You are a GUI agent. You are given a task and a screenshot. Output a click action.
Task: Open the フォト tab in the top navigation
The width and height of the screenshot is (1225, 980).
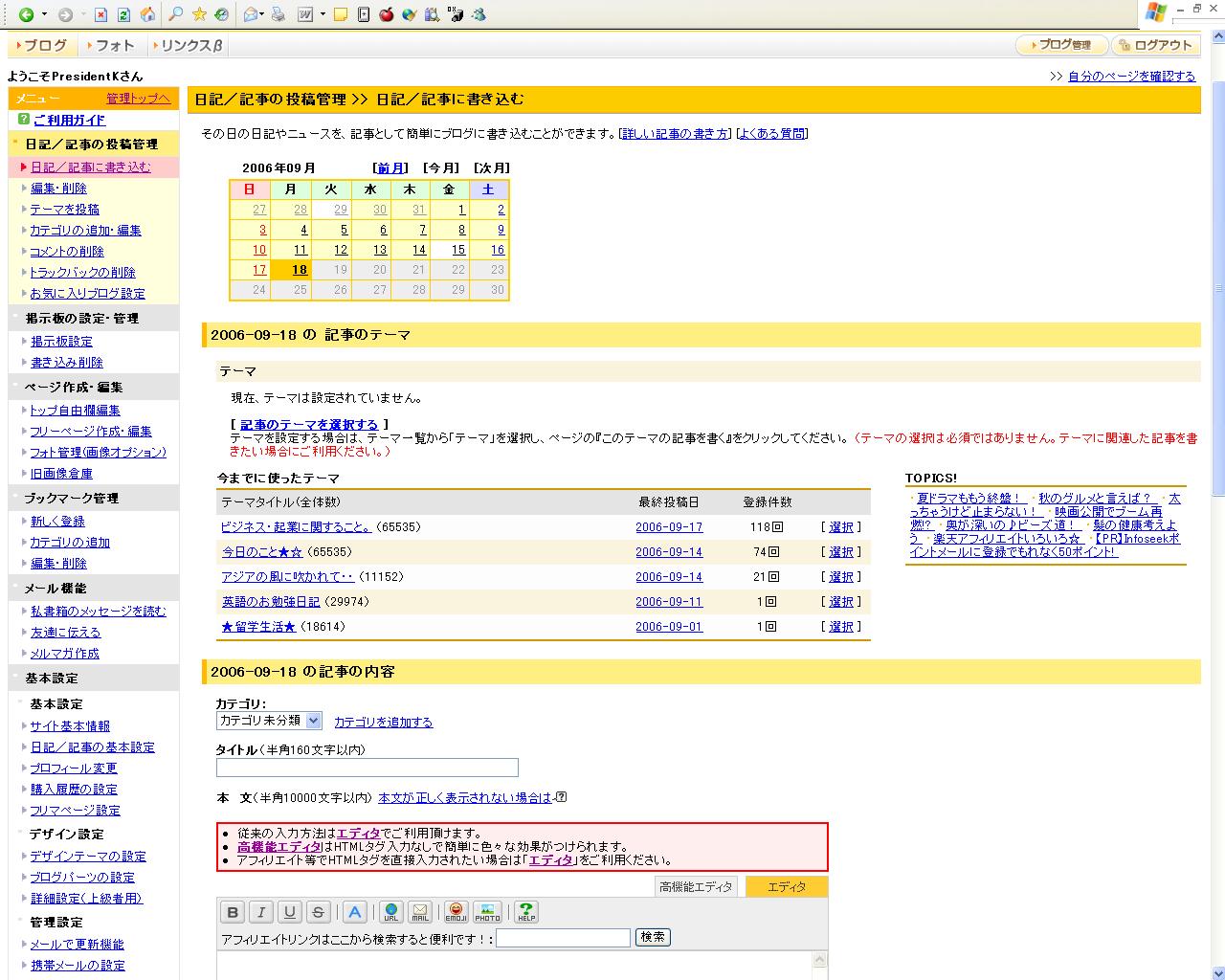114,45
